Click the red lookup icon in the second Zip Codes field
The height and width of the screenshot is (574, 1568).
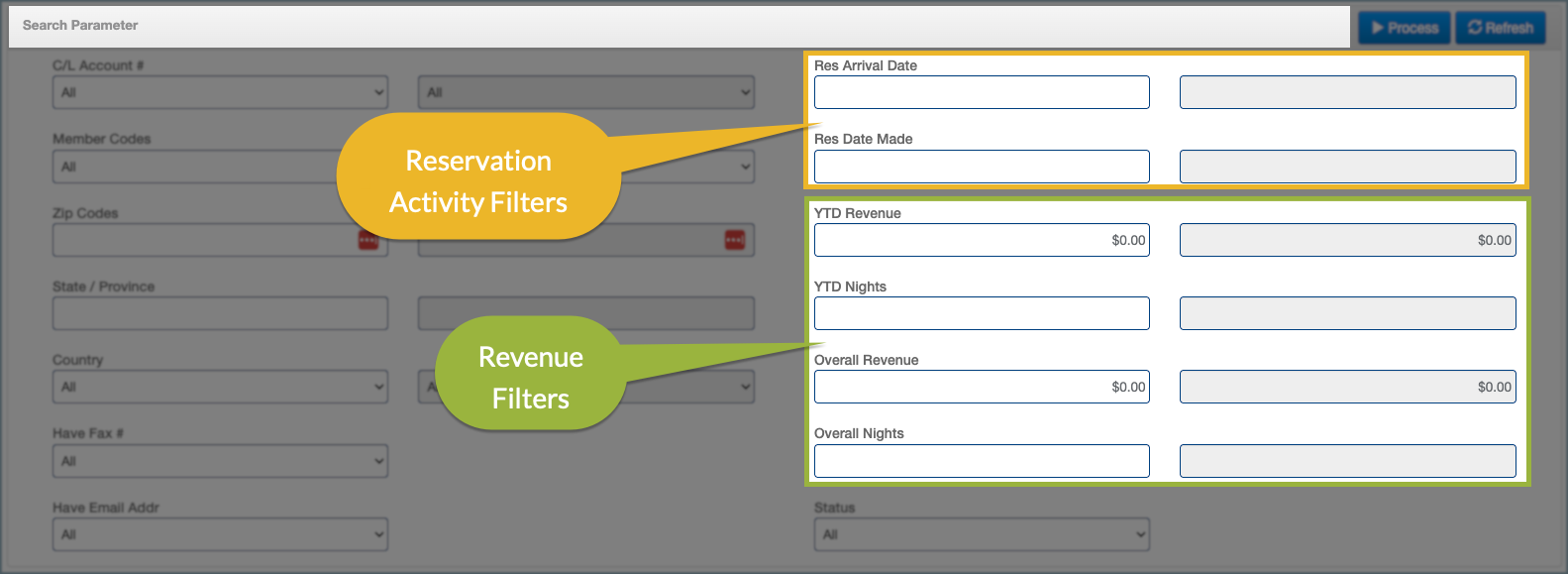735,240
